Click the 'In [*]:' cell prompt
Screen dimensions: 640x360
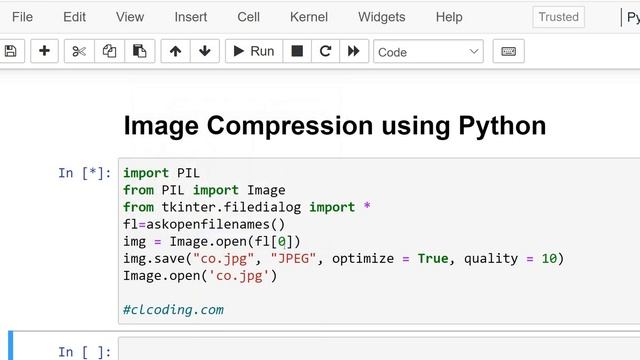click(x=84, y=173)
